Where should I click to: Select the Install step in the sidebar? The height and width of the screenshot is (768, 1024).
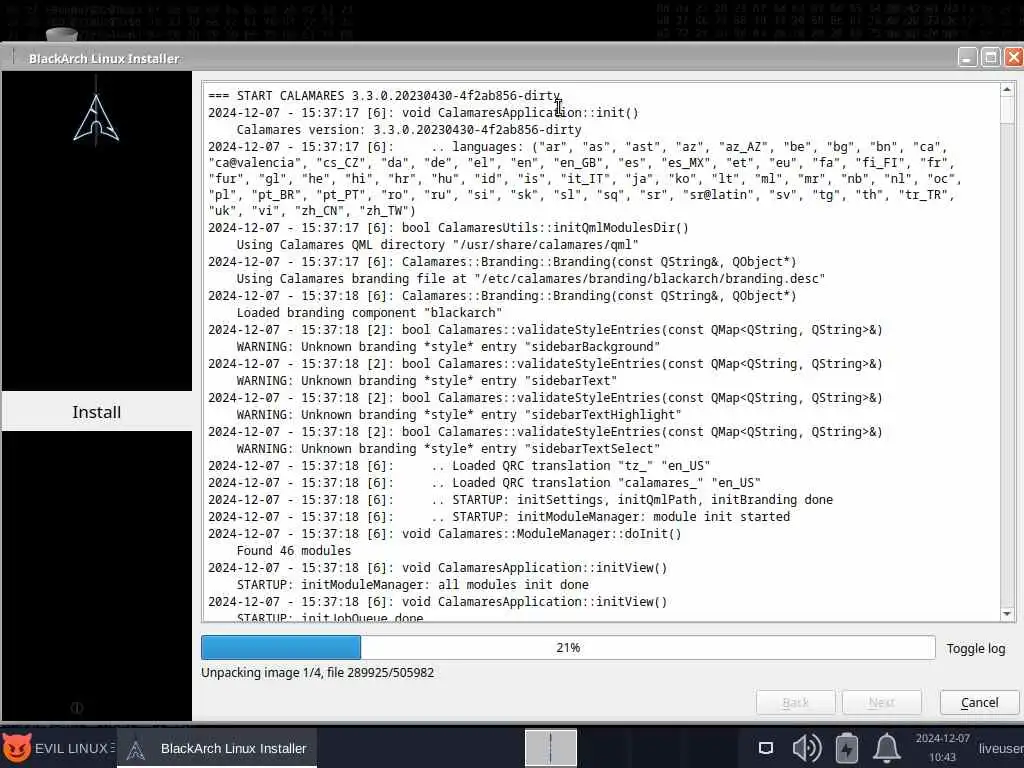click(x=97, y=412)
